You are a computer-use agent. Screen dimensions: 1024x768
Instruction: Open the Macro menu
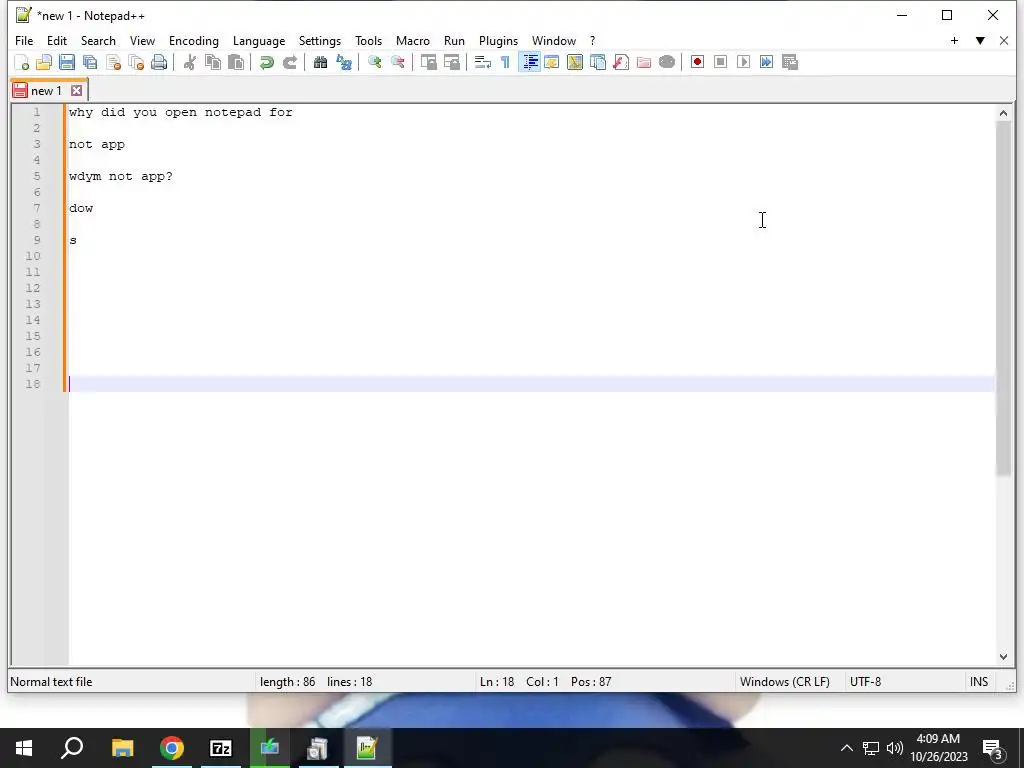(413, 40)
